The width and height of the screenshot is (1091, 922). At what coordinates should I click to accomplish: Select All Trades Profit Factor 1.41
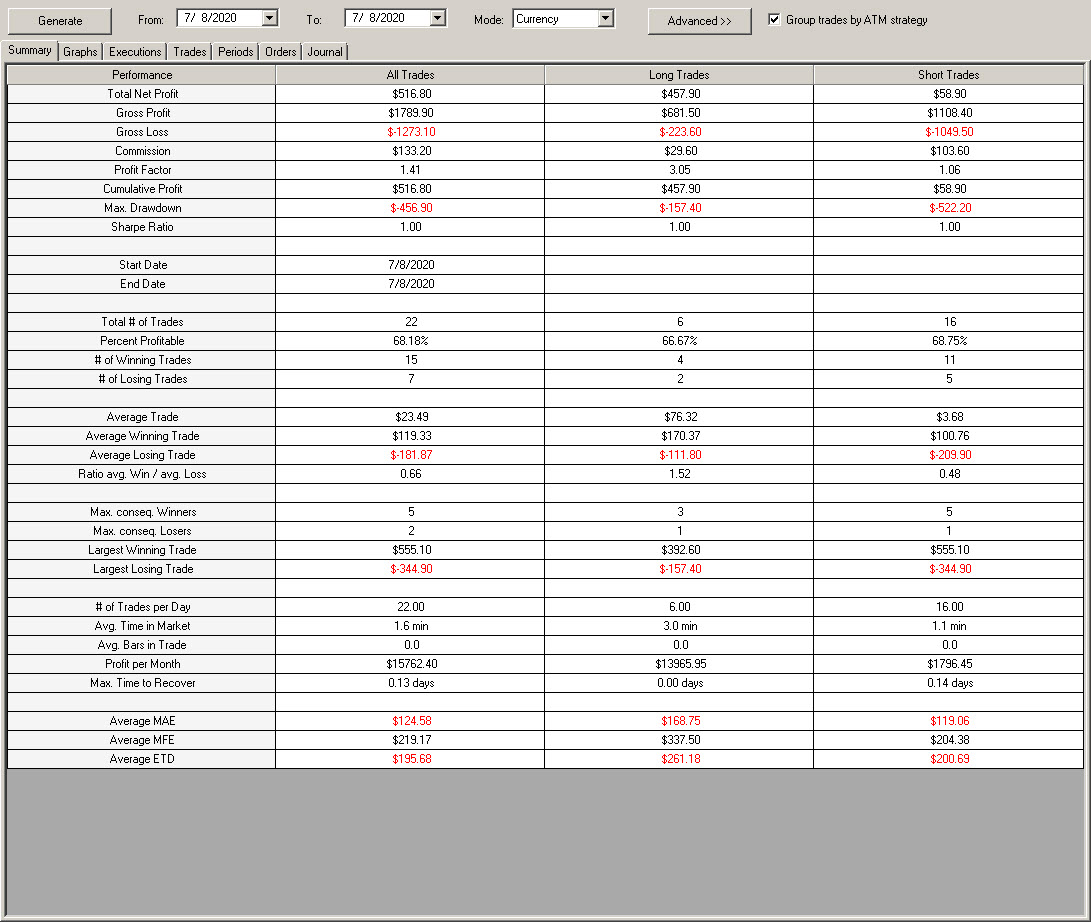pos(411,170)
